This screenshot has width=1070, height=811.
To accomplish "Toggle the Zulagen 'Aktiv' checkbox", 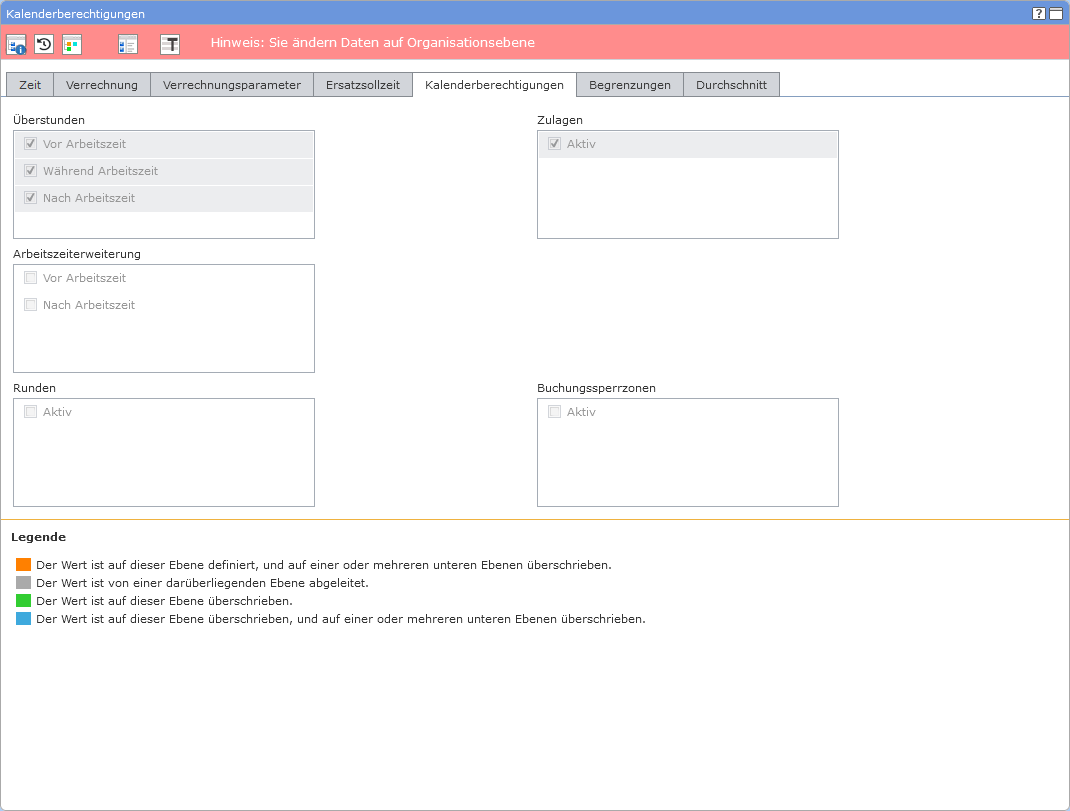I will pyautogui.click(x=555, y=144).
